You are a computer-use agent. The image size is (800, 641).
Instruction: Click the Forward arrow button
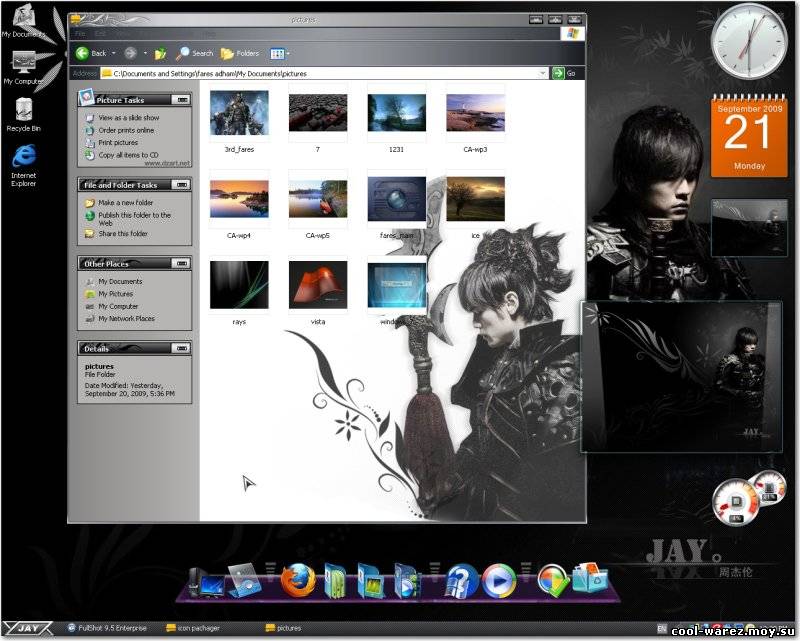point(131,53)
